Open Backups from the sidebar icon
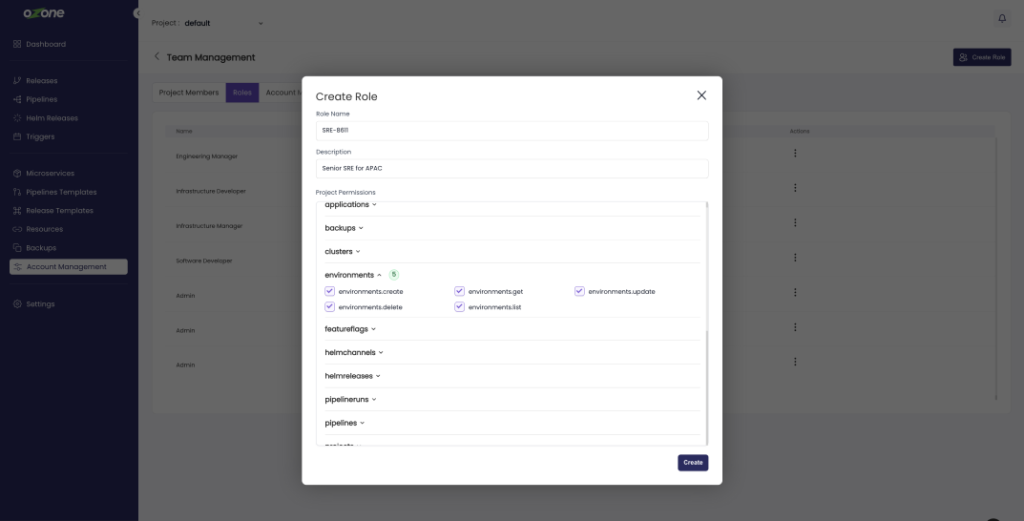The height and width of the screenshot is (521, 1024). pyautogui.click(x=17, y=248)
